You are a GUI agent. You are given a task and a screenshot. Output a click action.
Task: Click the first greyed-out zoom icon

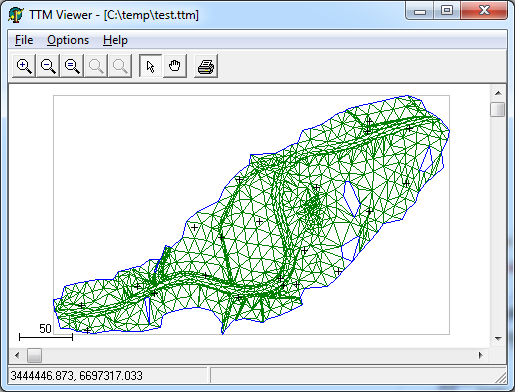96,66
